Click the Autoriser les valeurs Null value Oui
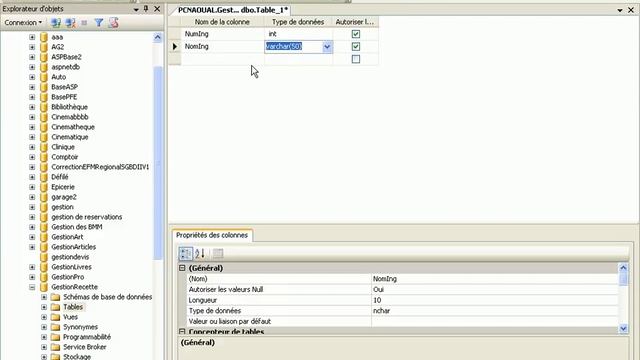The width and height of the screenshot is (640, 360). pos(495,289)
